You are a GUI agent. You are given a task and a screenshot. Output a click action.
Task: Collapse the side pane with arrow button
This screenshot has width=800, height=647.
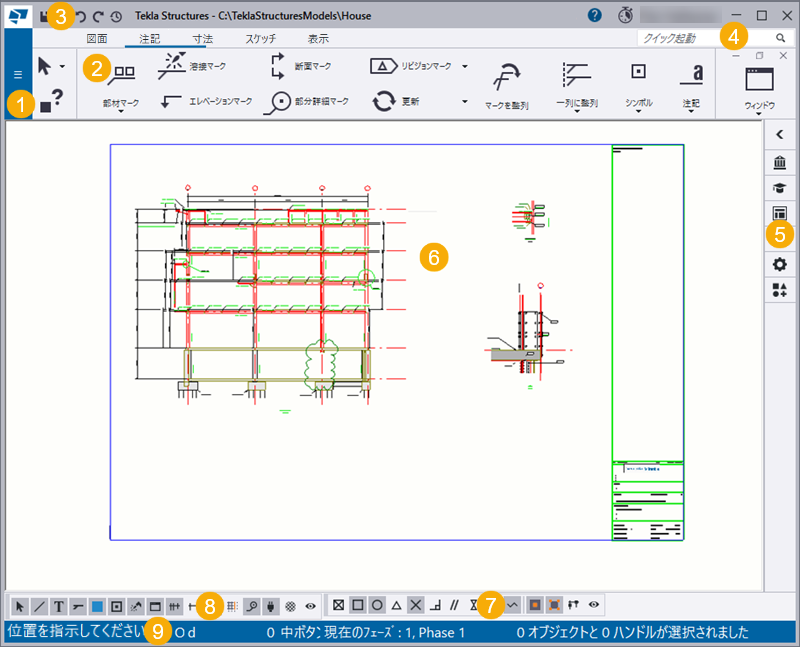(x=779, y=134)
